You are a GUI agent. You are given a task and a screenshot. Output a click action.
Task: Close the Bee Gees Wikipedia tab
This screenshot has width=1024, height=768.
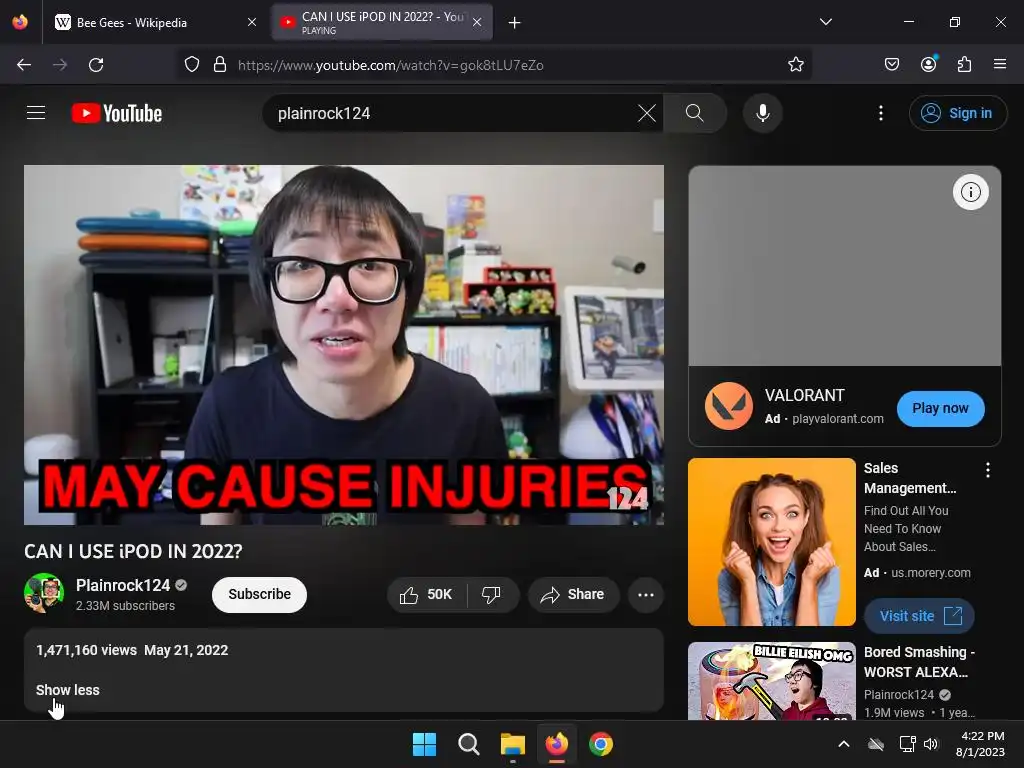[x=252, y=22]
